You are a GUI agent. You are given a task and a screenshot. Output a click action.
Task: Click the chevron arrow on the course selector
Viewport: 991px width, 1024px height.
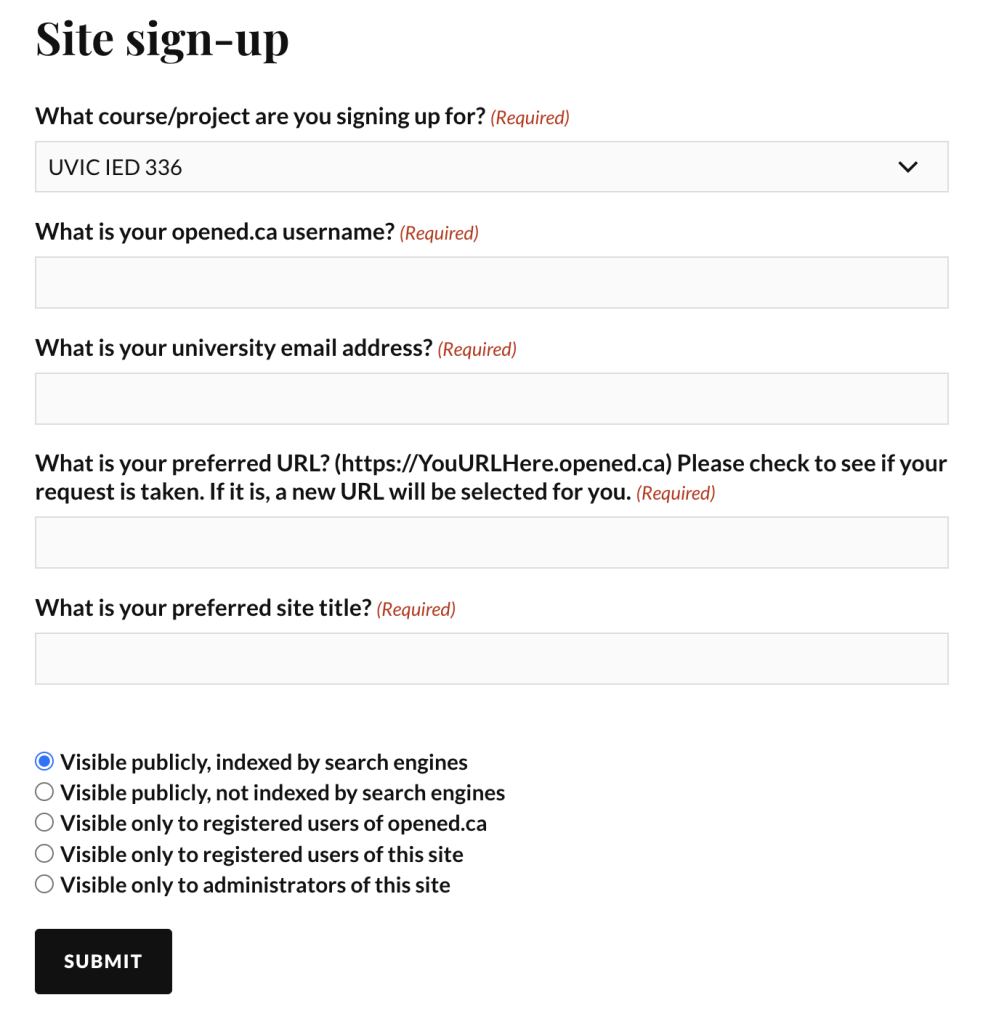pos(907,167)
